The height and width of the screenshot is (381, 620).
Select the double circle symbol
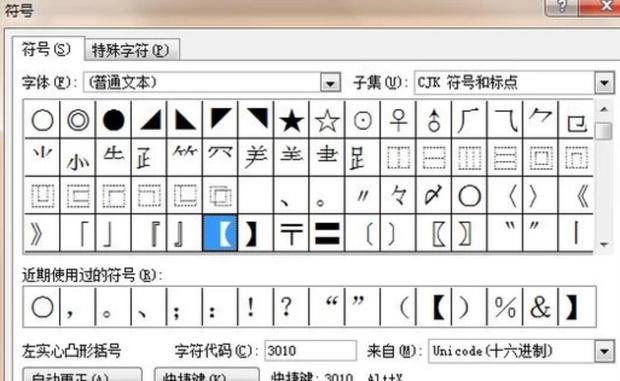78,120
